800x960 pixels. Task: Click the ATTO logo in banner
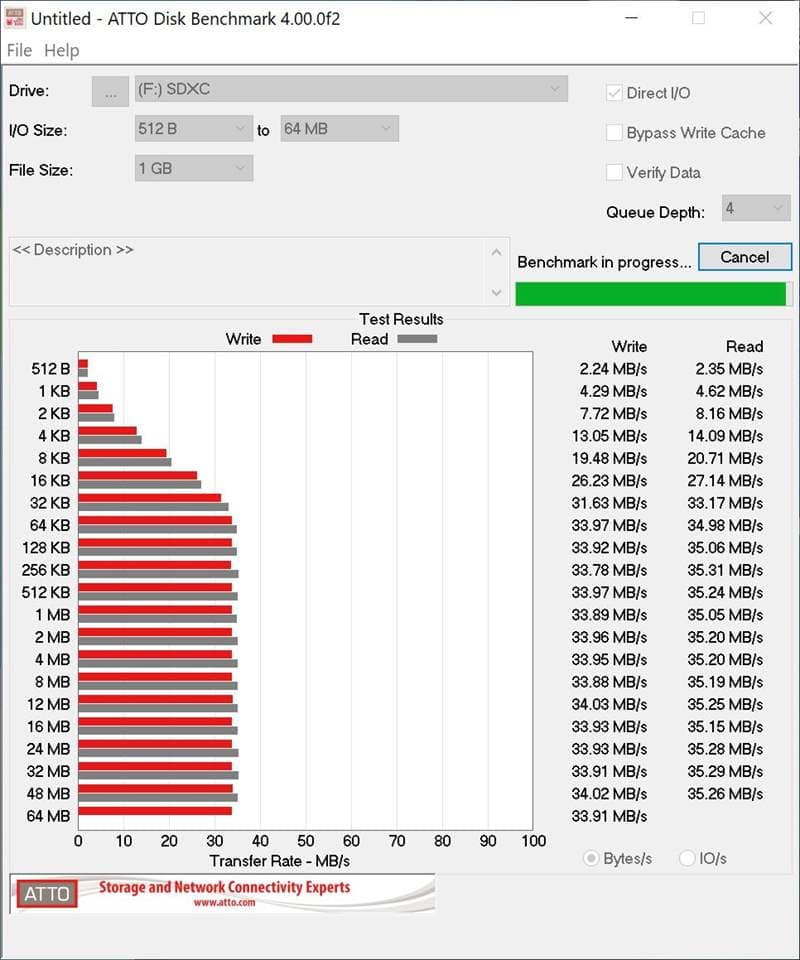[47, 894]
